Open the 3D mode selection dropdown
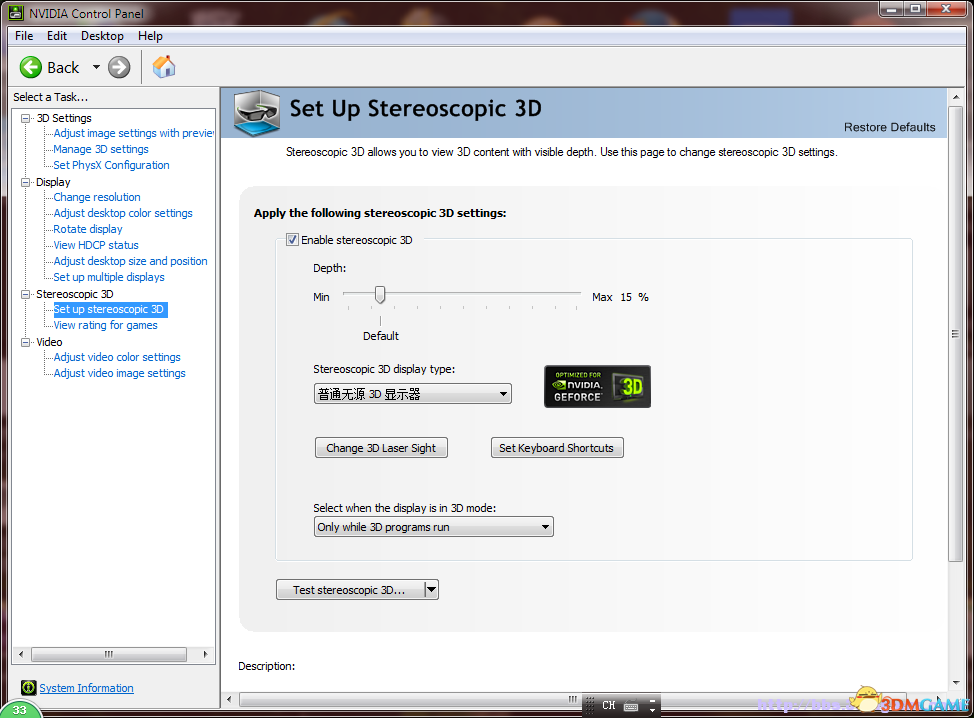 [x=434, y=527]
